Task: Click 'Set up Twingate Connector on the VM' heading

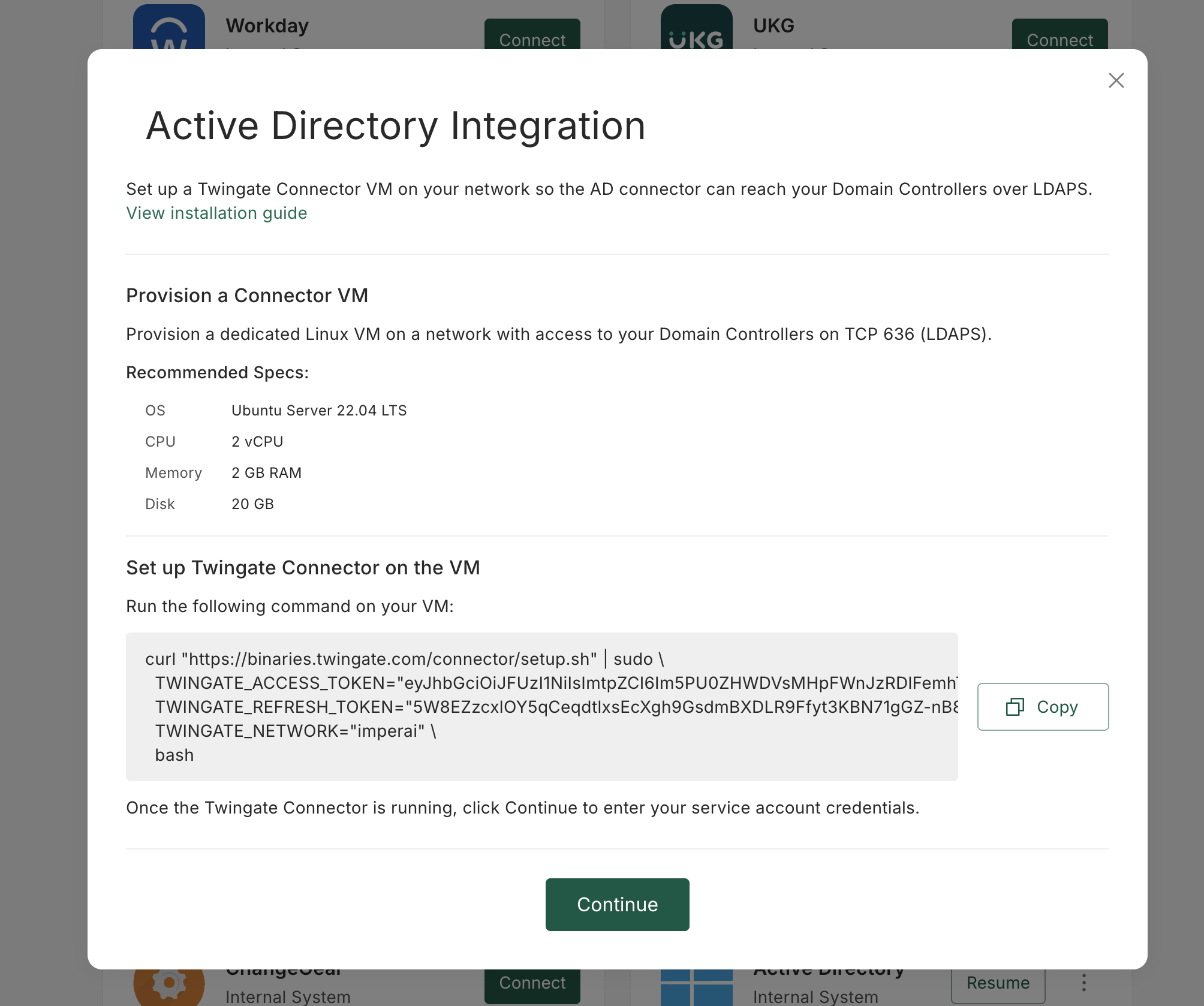Action: coord(303,568)
